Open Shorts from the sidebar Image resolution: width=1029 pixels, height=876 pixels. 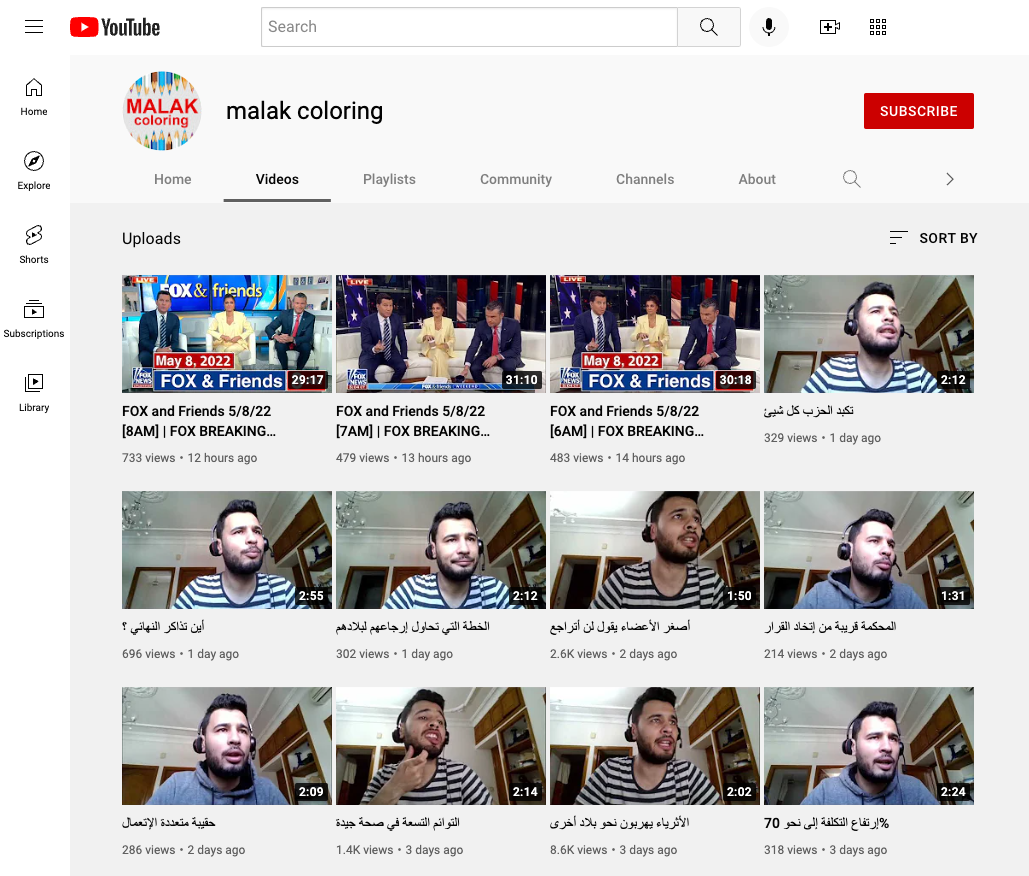point(34,244)
